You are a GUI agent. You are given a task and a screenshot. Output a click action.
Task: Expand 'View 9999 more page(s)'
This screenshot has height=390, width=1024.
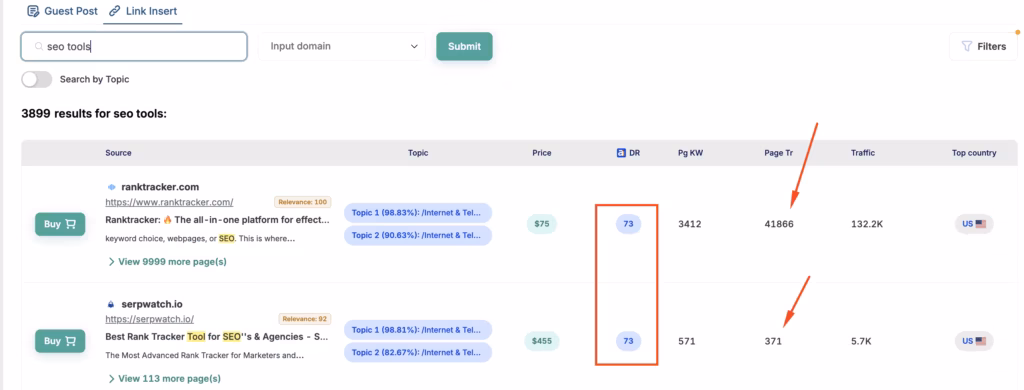click(x=167, y=261)
